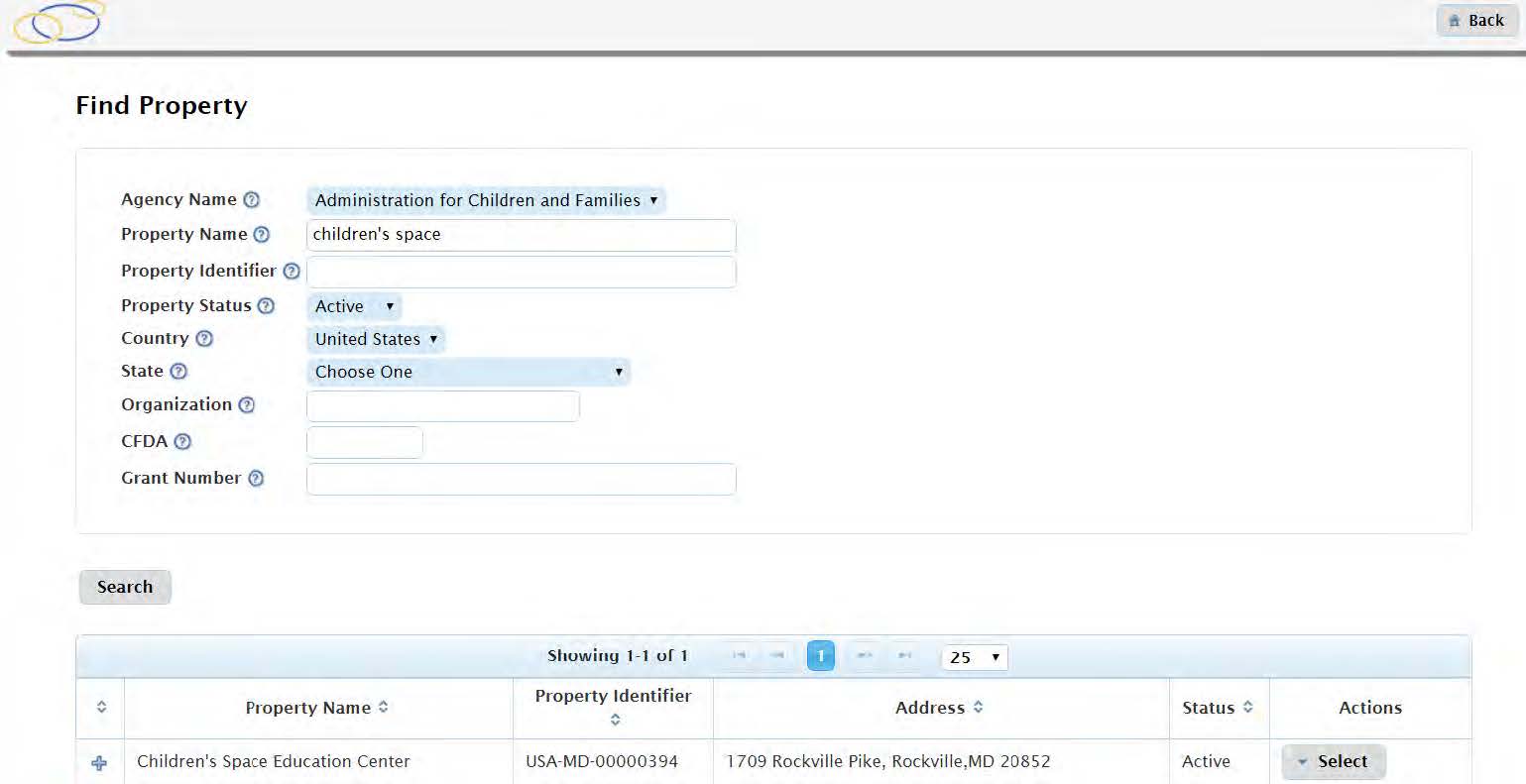The image size is (1526, 784).
Task: Change results per page dropdown
Action: (974, 657)
